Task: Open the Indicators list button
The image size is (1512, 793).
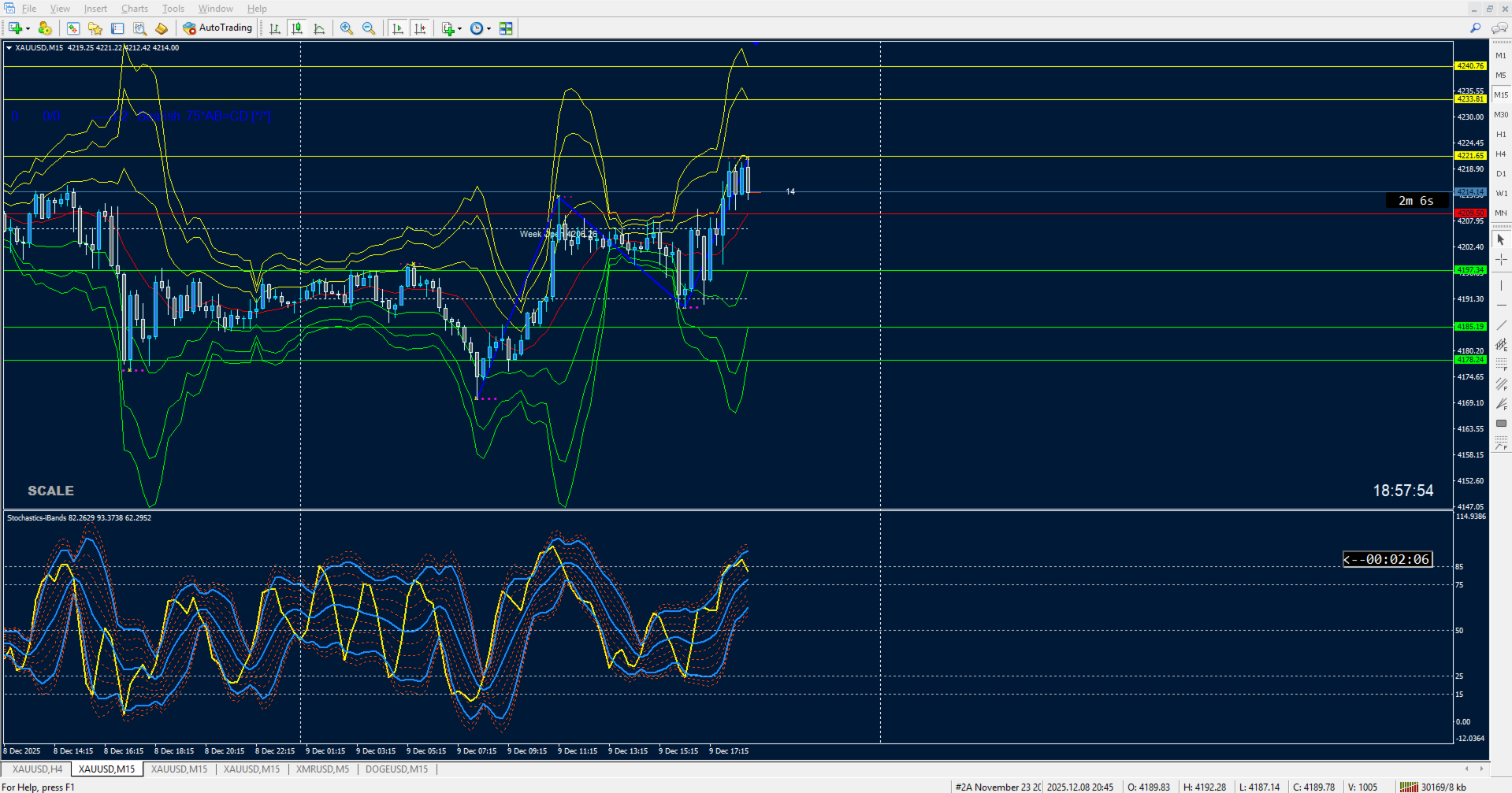Action: tap(448, 28)
